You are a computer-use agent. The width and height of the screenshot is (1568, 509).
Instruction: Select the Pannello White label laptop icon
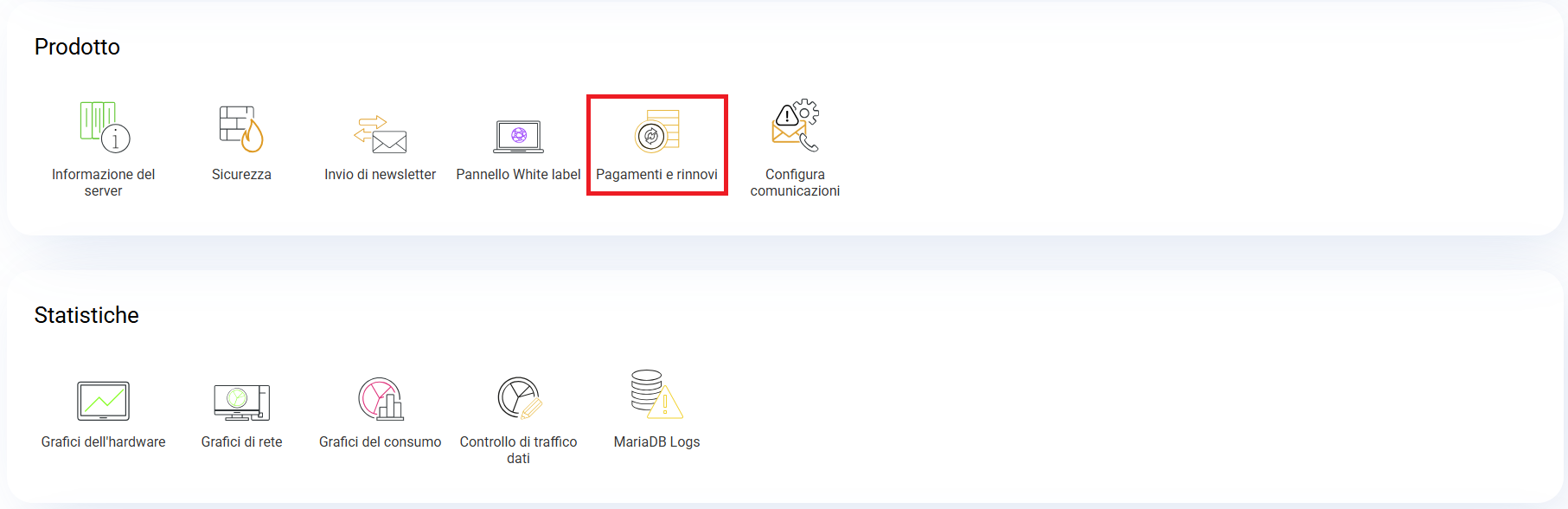[x=518, y=136]
